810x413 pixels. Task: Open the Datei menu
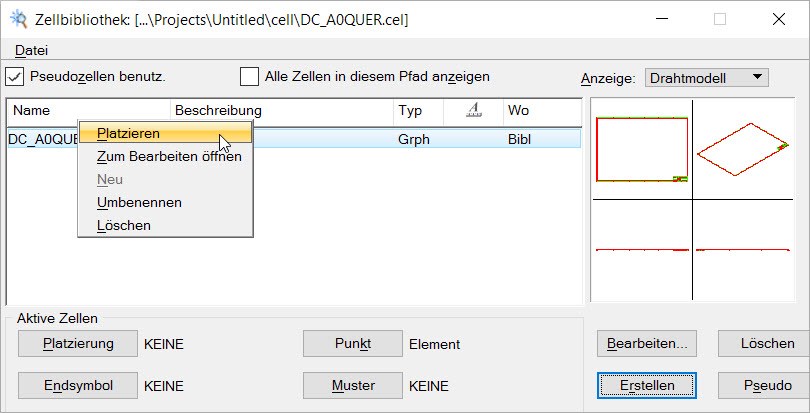tap(32, 50)
